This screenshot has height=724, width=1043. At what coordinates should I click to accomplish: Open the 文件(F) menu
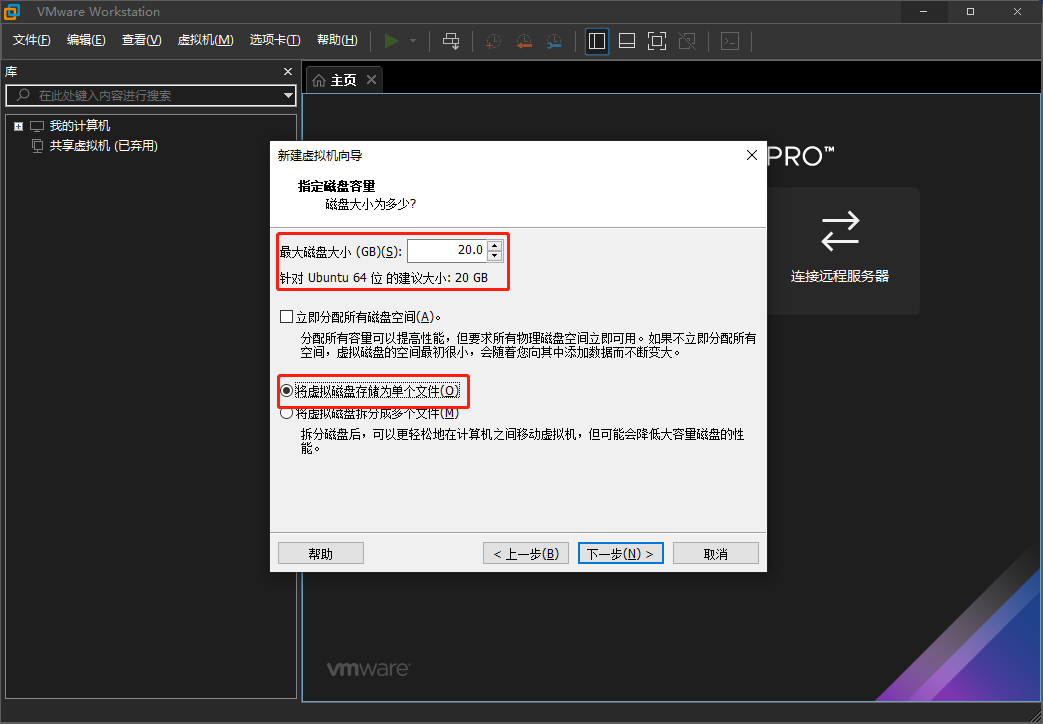pyautogui.click(x=31, y=40)
